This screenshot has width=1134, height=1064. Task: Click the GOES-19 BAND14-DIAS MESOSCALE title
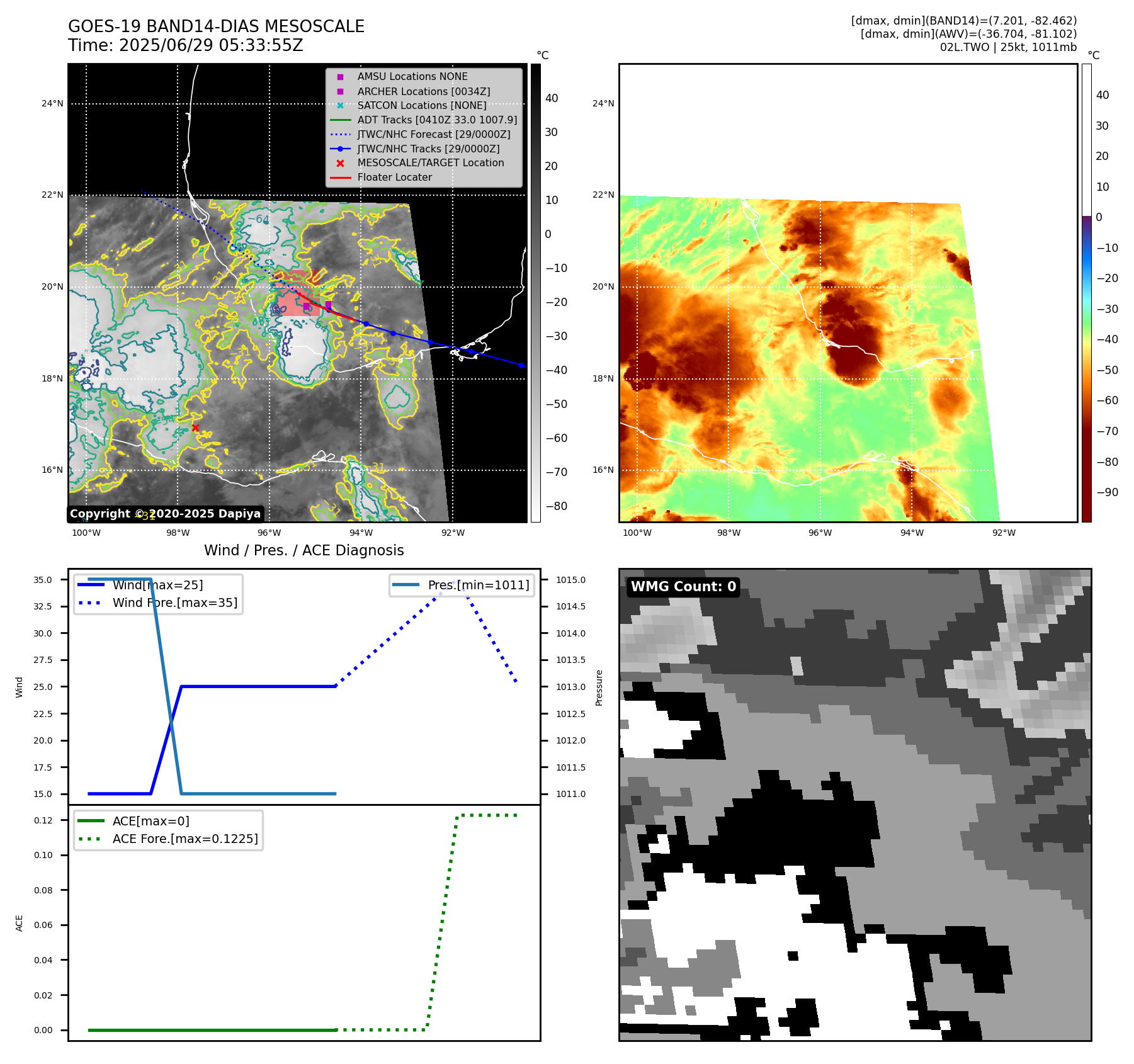click(216, 26)
